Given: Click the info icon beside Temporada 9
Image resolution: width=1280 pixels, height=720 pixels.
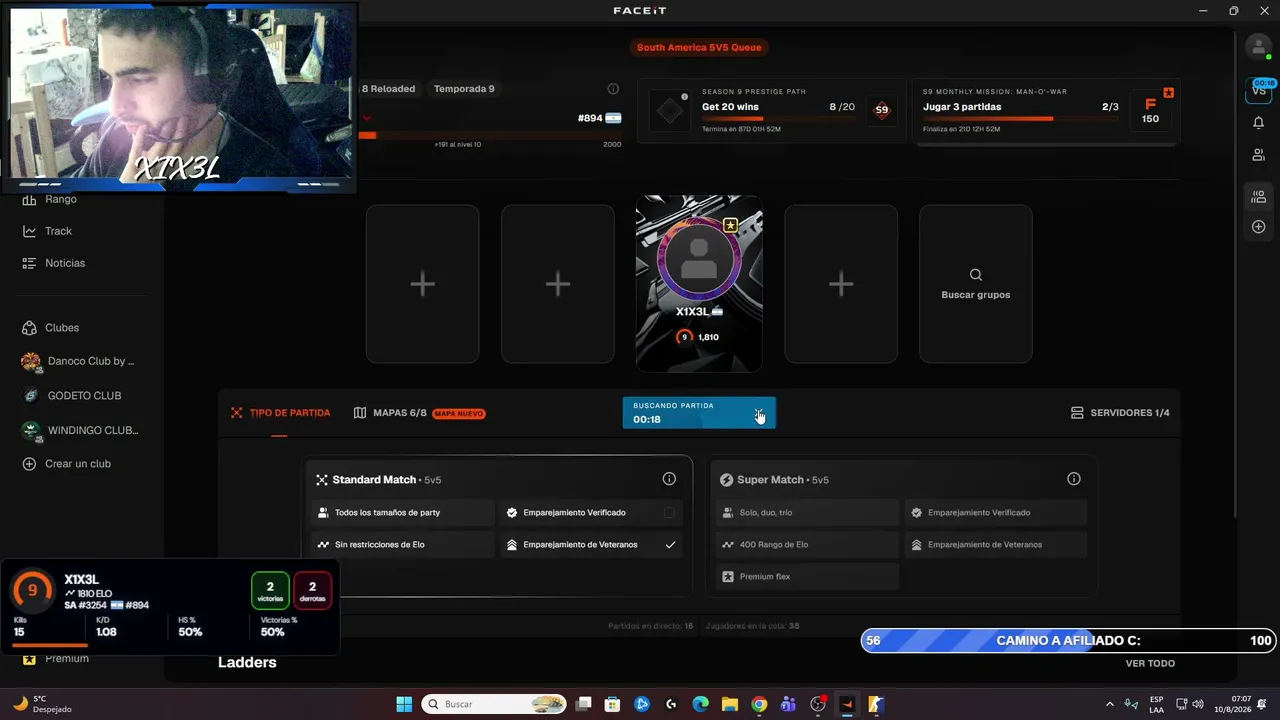Looking at the screenshot, I should pyautogui.click(x=613, y=89).
